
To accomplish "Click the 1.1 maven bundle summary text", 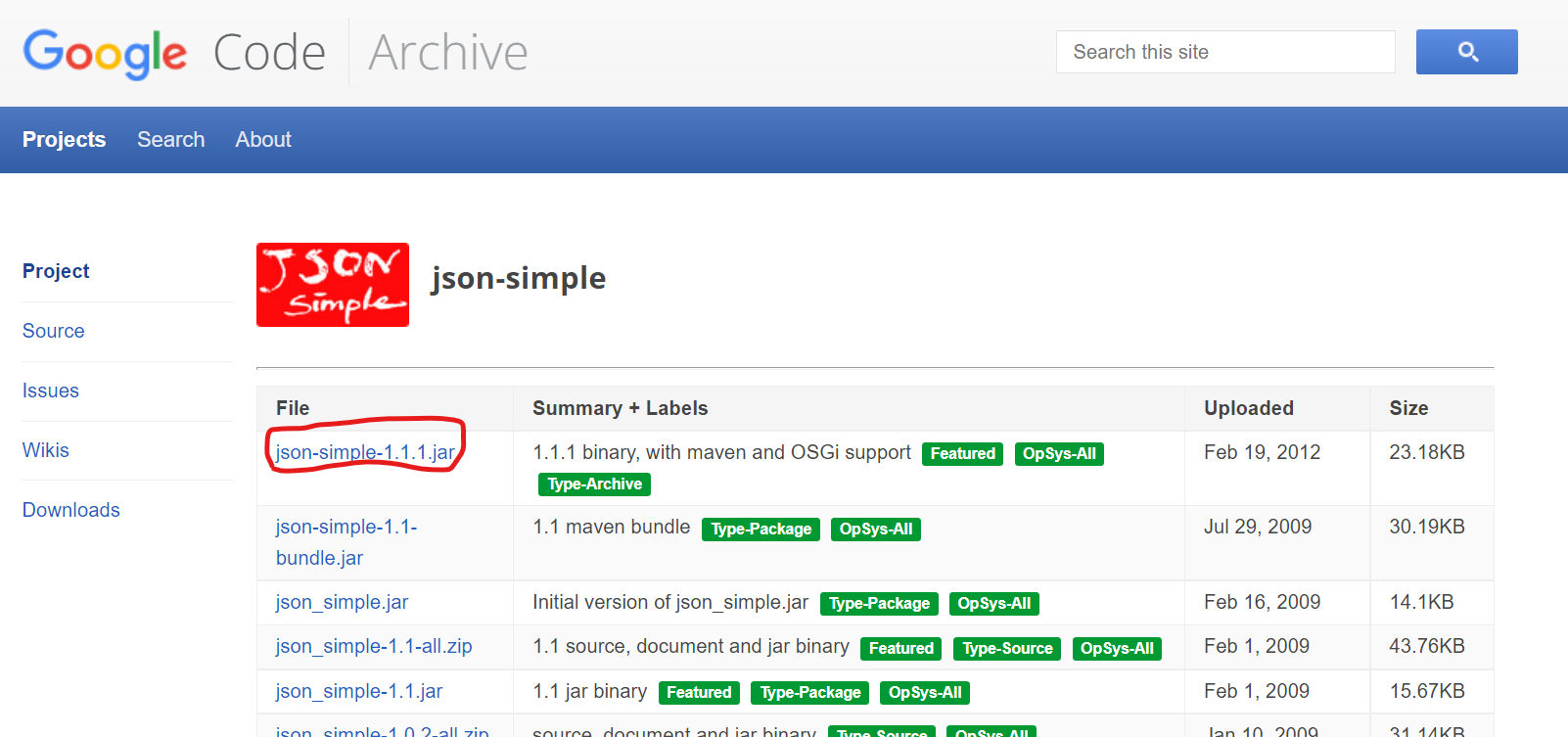I will click(x=612, y=527).
